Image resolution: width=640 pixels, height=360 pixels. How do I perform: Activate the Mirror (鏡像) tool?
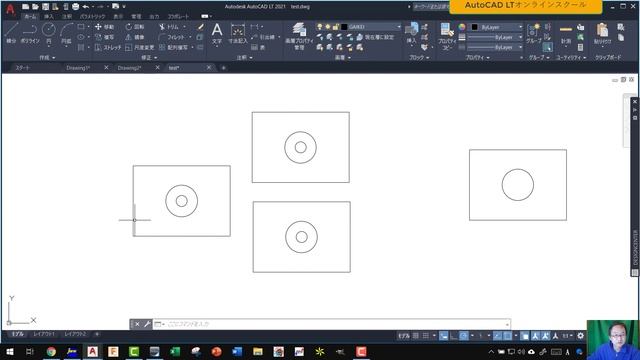tap(135, 37)
